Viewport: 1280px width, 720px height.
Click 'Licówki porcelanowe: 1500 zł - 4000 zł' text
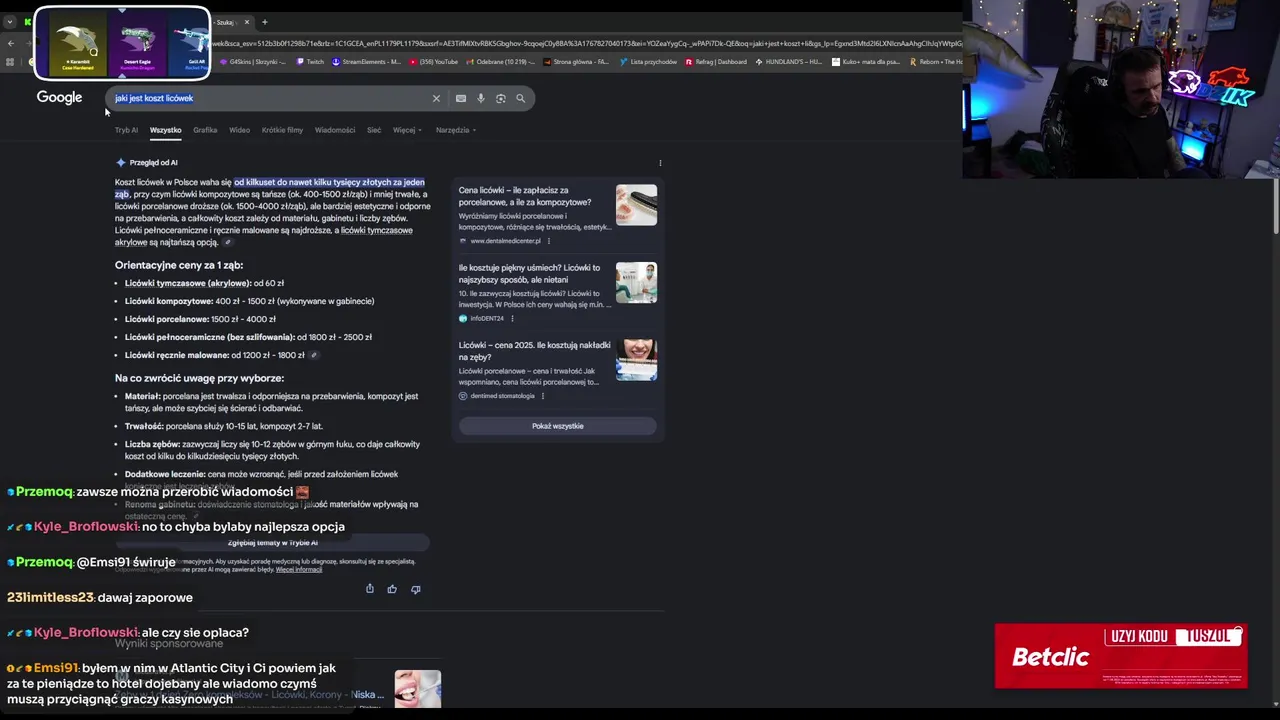pos(200,319)
